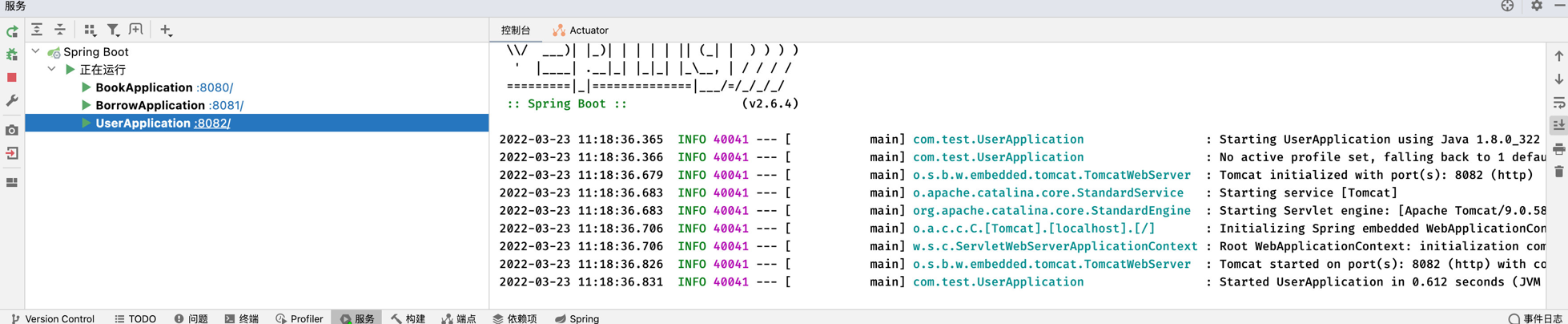Click the green Rerun icon in left sidebar
The image size is (1568, 324).
(x=12, y=31)
